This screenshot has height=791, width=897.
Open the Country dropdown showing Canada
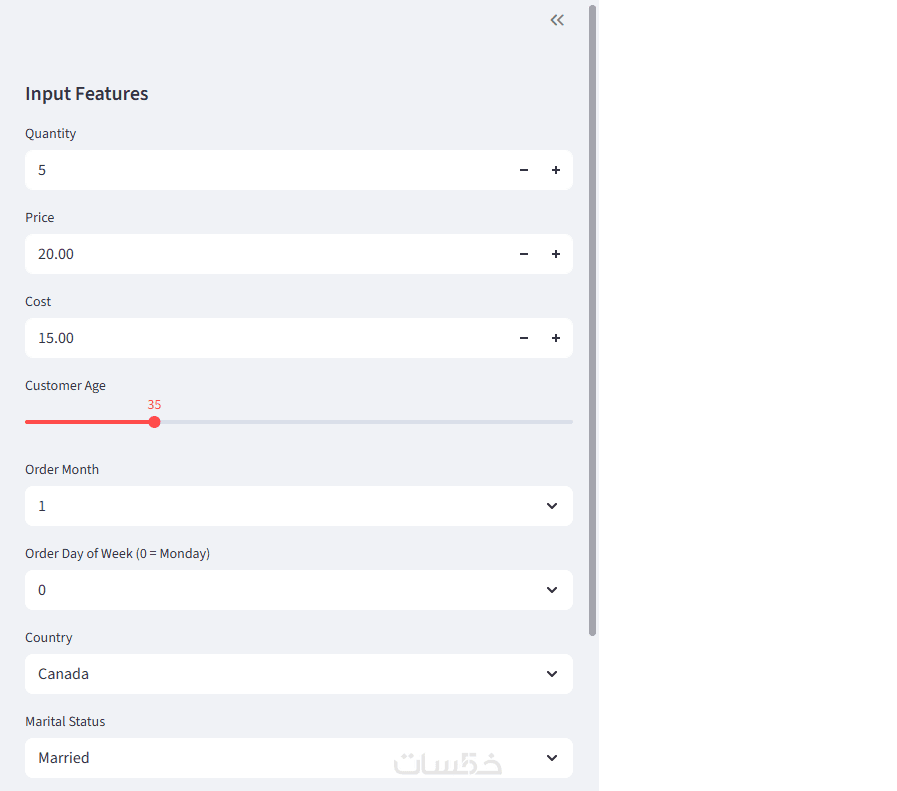[298, 674]
